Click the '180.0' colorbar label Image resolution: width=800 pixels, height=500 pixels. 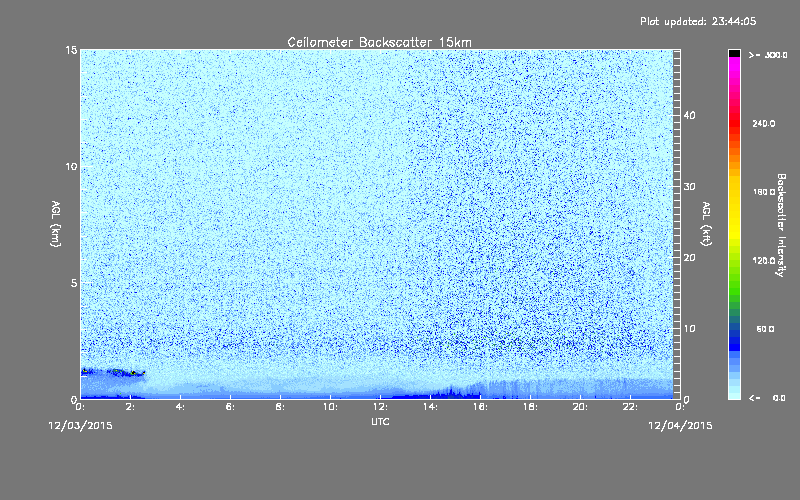pos(764,192)
